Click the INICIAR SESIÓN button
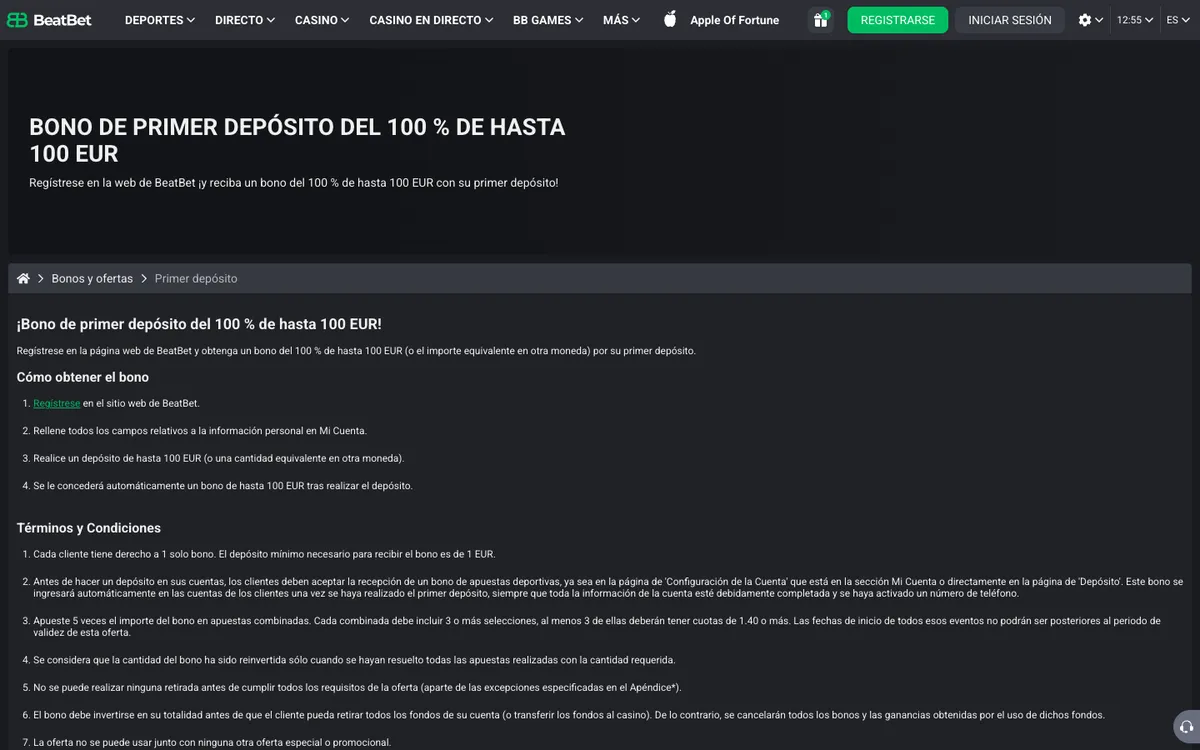Viewport: 1200px width, 750px height. [1010, 20]
